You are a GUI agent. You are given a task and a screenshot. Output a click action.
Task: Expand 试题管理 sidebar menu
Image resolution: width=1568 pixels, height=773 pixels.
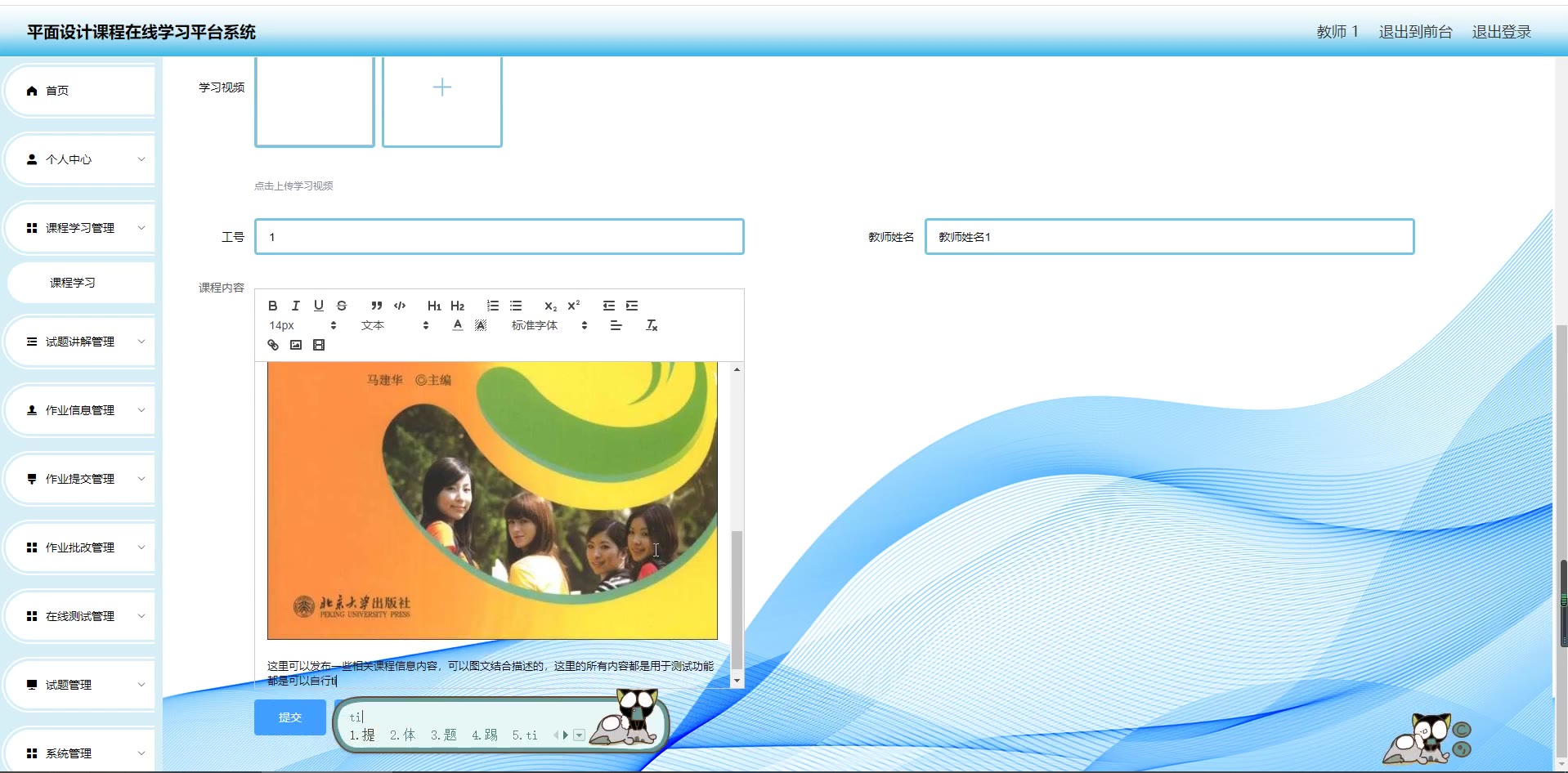click(80, 685)
